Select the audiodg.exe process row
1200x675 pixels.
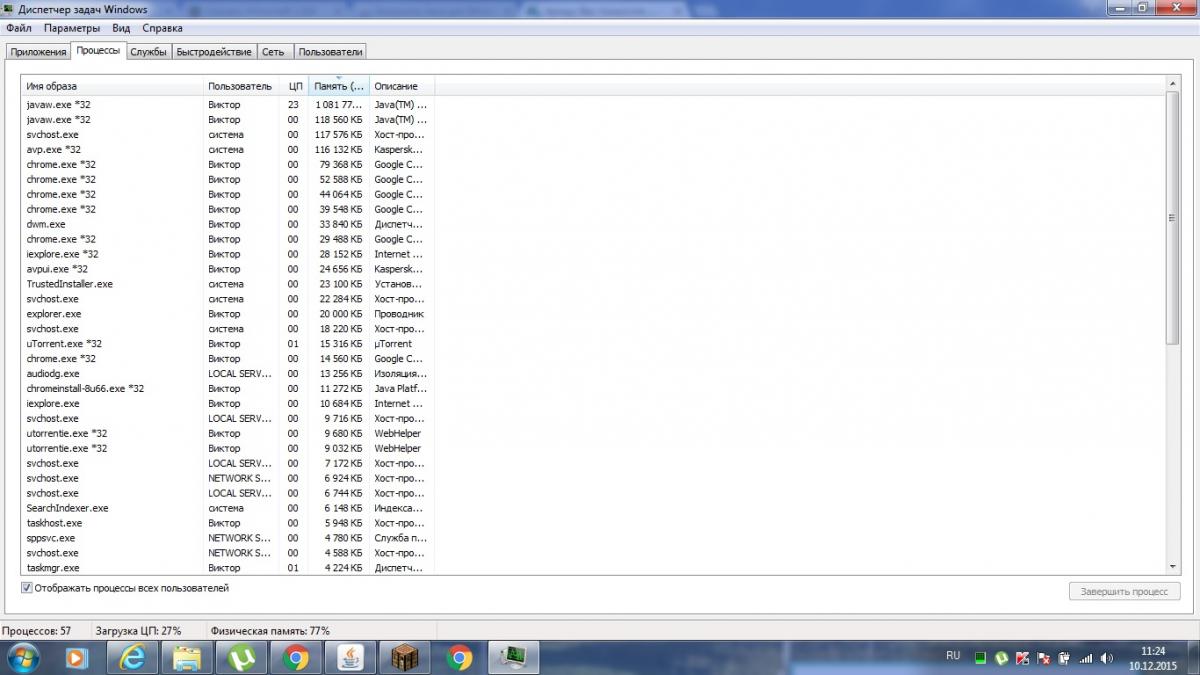coord(228,373)
